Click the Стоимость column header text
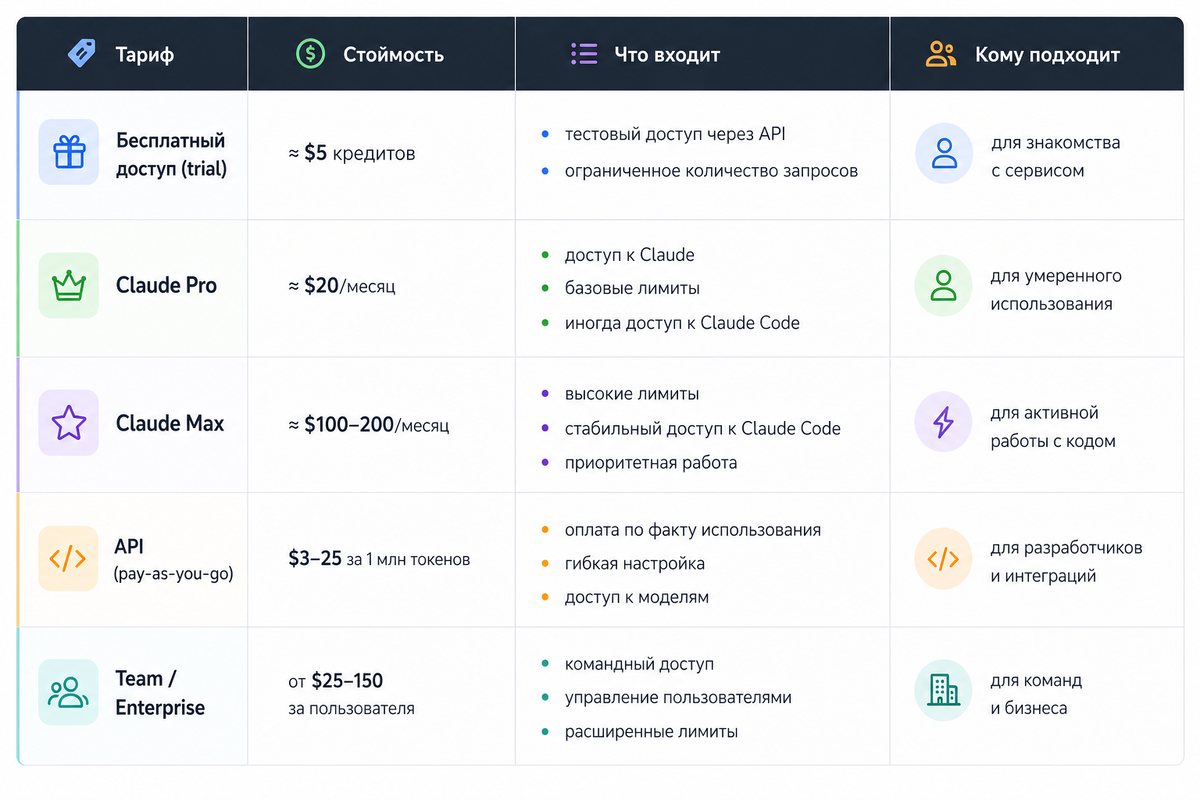This screenshot has height=800, width=1200. (x=393, y=54)
